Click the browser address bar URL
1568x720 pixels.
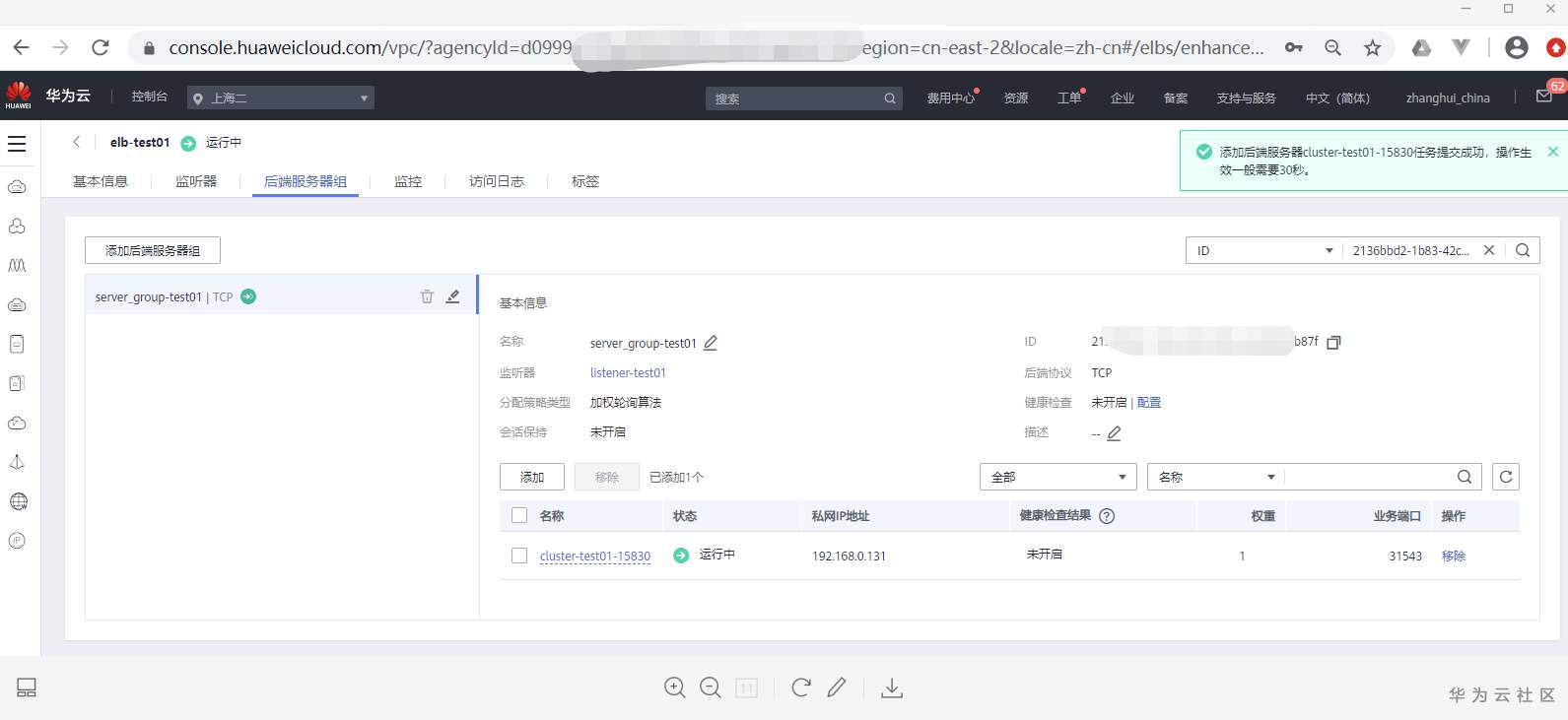[716, 47]
